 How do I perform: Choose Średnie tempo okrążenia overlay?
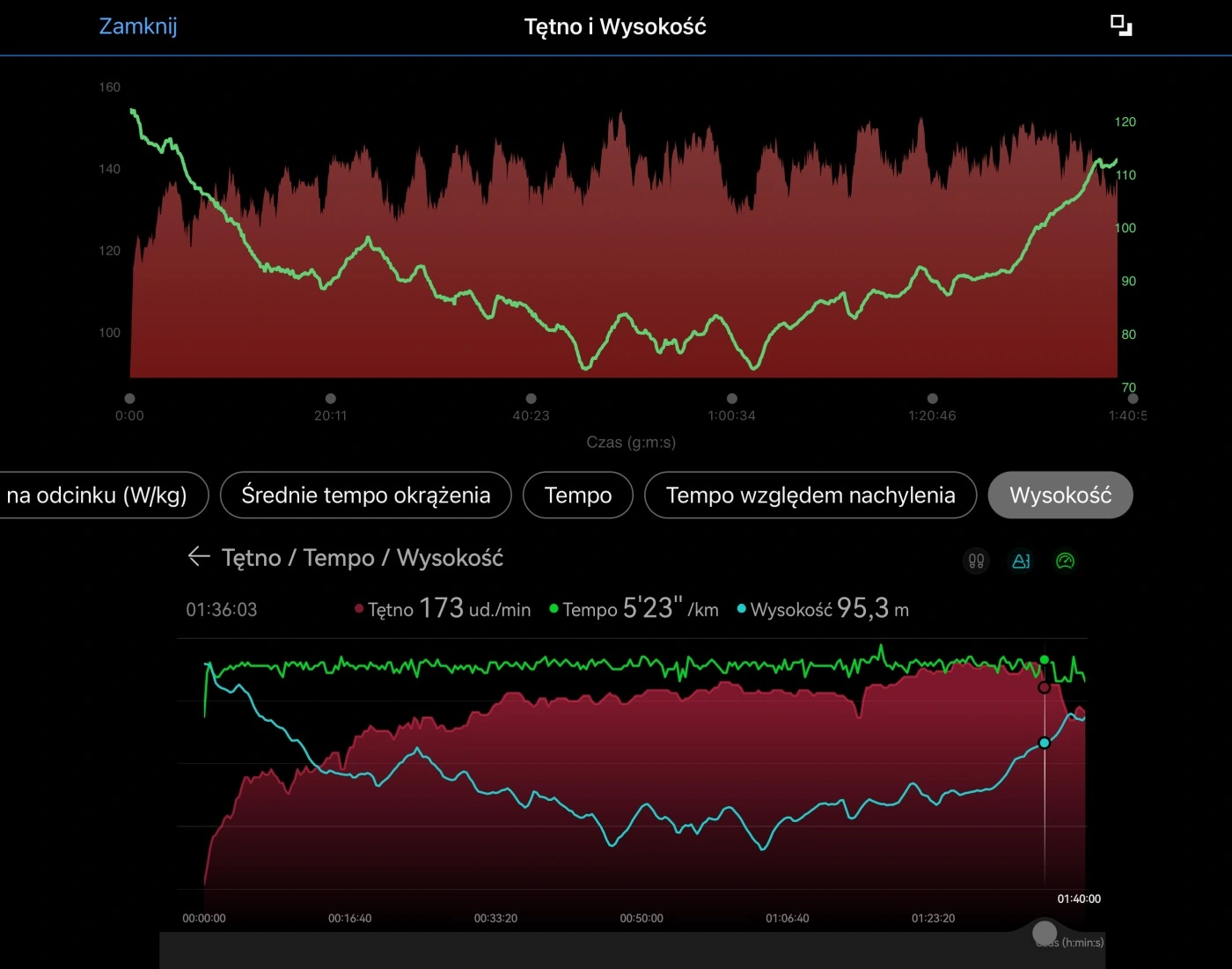coord(365,496)
